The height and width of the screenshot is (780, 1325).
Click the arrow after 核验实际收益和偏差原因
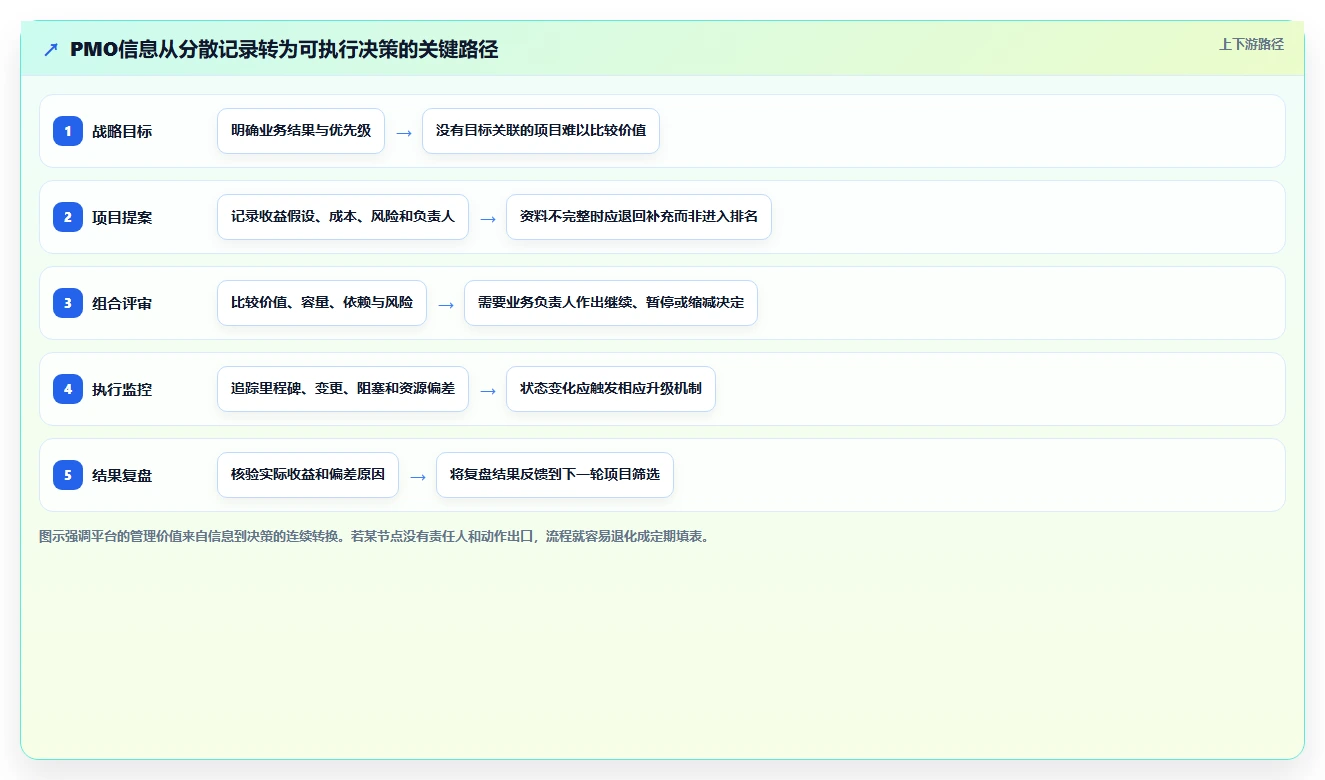(418, 476)
